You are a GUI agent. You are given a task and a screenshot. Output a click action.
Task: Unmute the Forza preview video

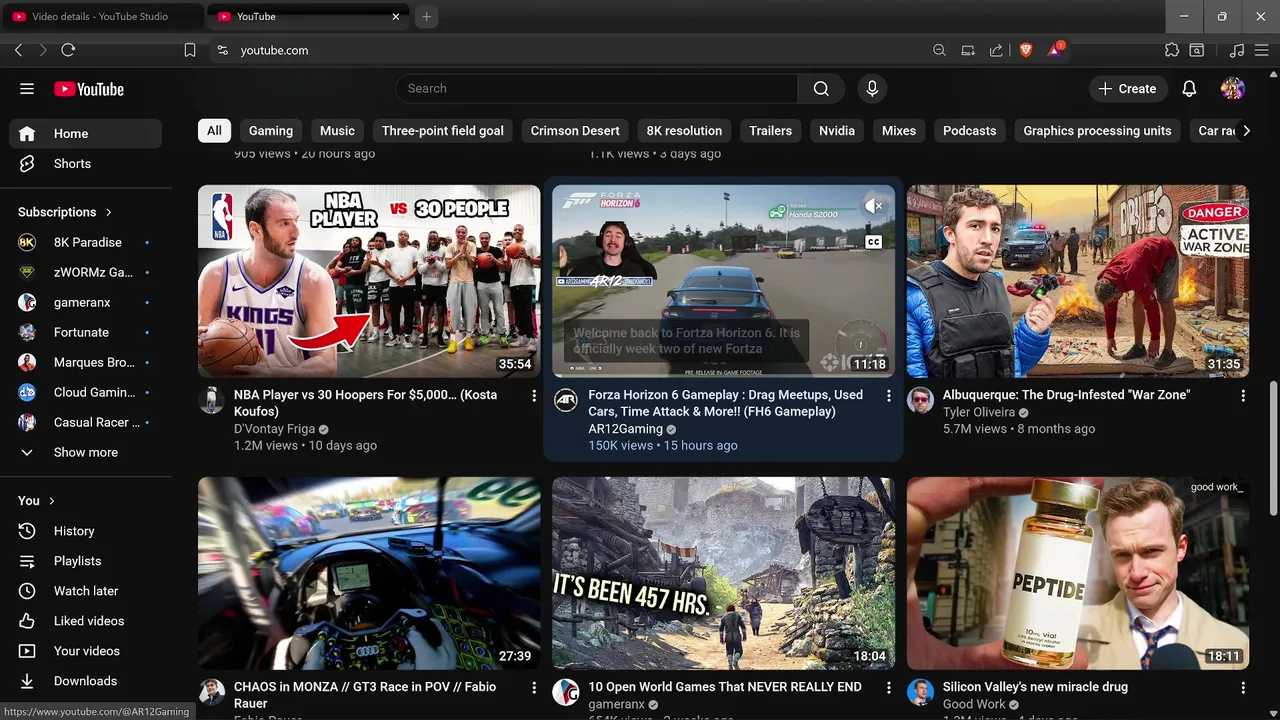873,206
